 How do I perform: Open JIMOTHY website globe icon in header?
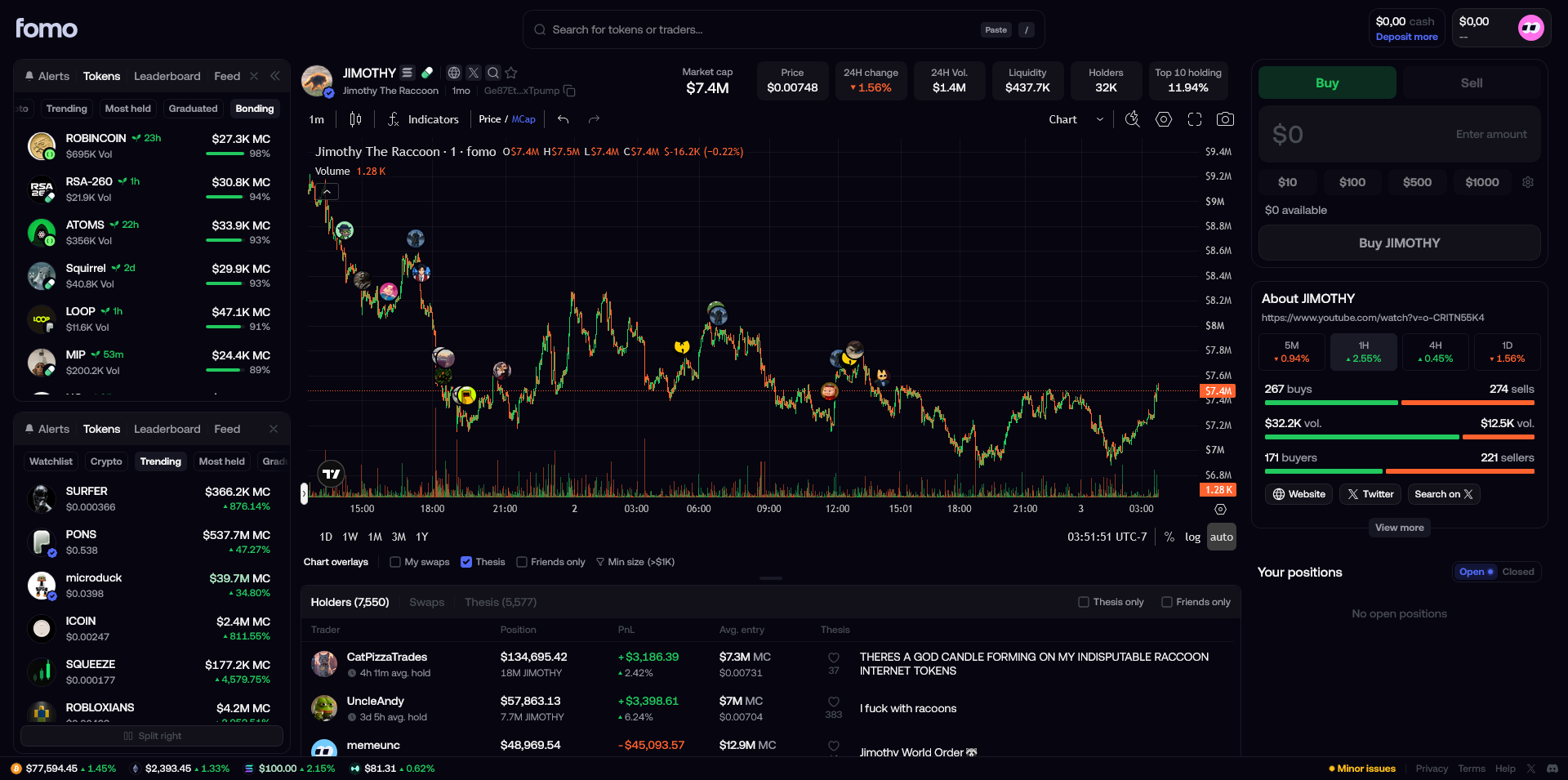pyautogui.click(x=454, y=73)
